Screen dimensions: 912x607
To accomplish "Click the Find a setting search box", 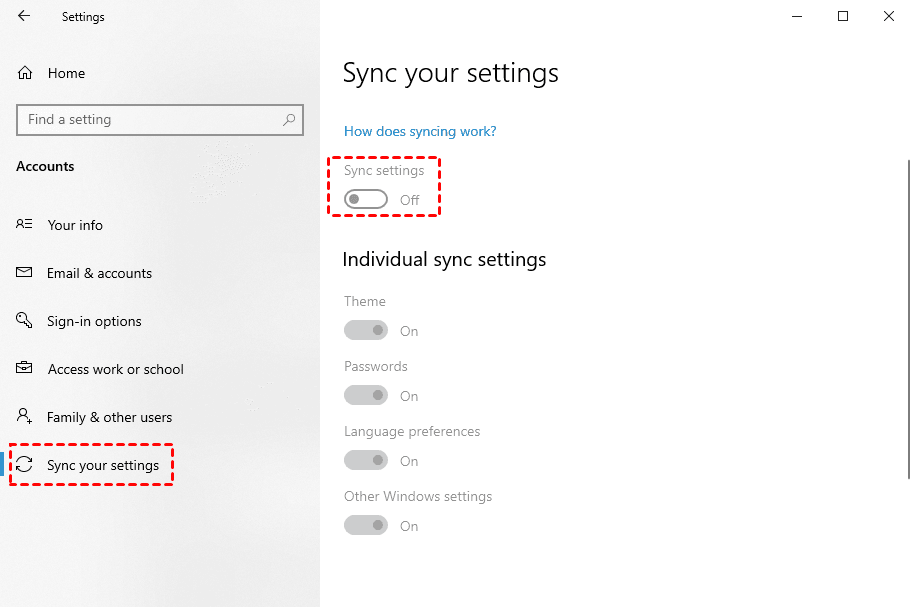I will pos(150,120).
